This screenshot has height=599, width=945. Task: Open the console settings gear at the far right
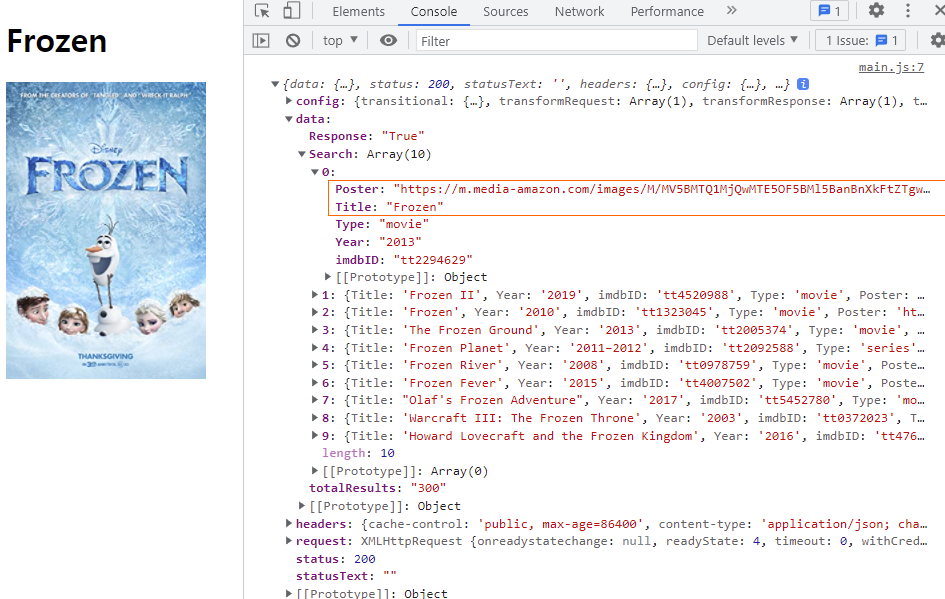tap(937, 40)
